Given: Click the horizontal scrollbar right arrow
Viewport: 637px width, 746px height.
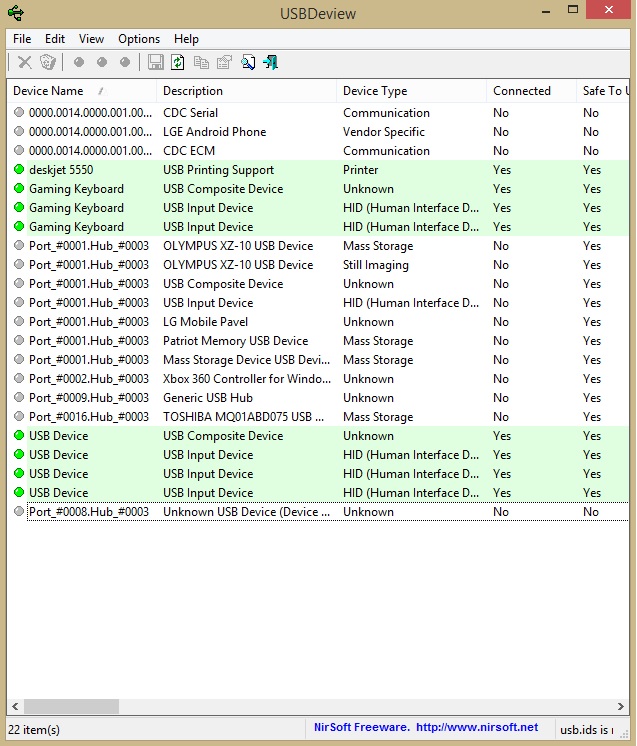Looking at the screenshot, I should click(x=620, y=707).
